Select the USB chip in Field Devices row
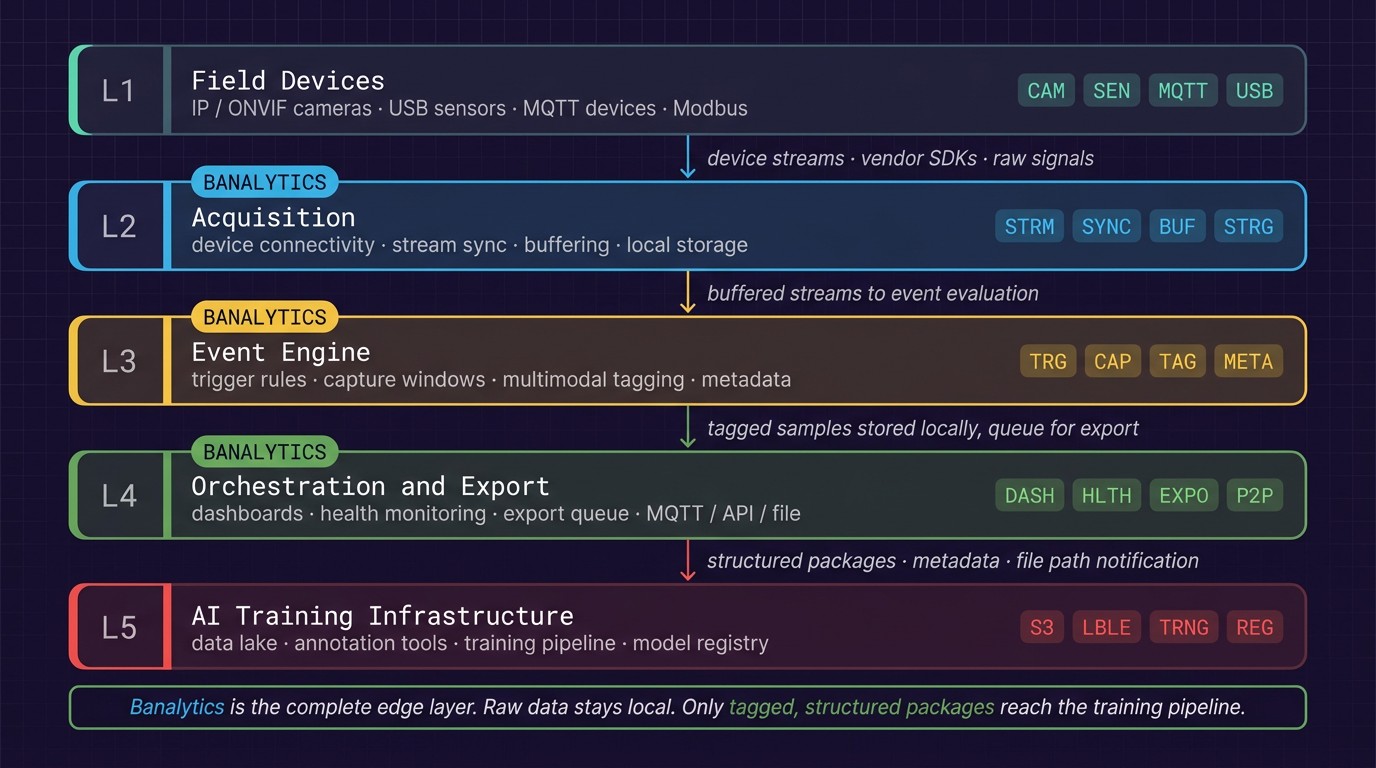 point(1254,91)
